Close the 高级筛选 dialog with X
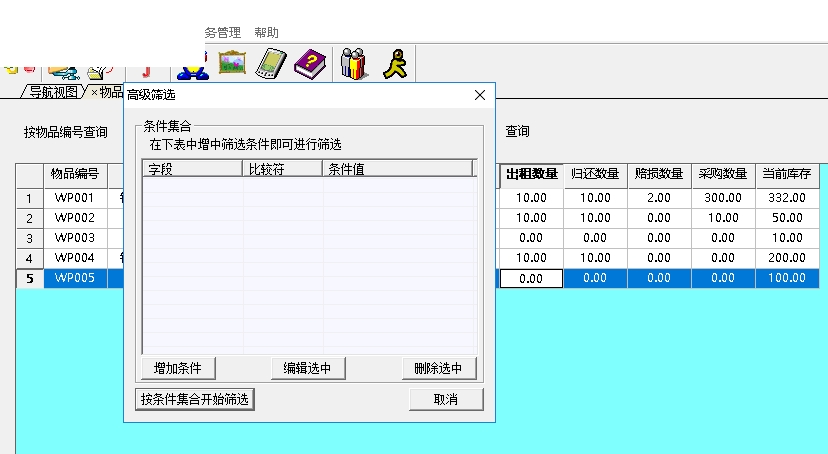This screenshot has width=828, height=454. point(479,95)
